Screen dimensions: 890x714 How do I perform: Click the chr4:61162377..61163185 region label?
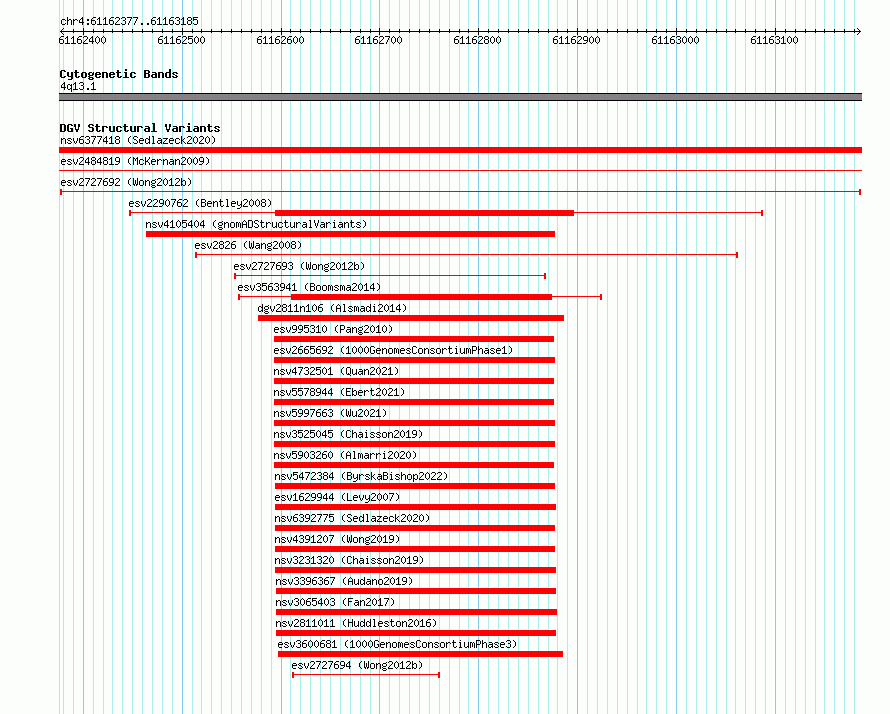point(129,21)
